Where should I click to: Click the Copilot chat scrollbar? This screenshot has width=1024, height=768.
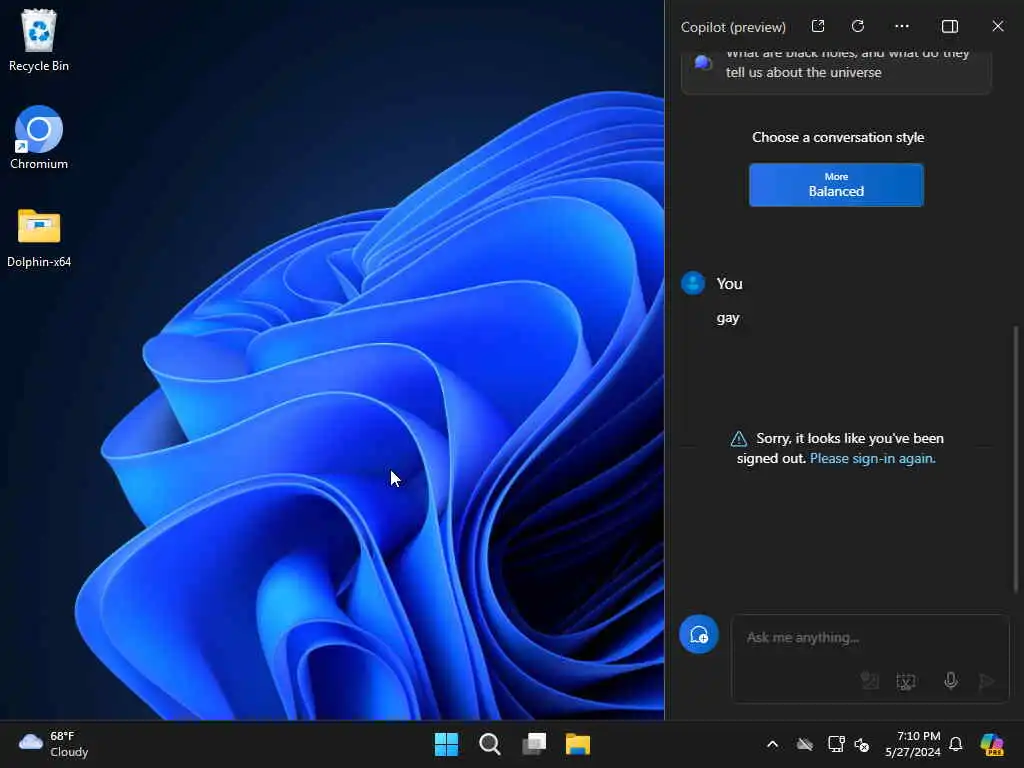click(1016, 457)
